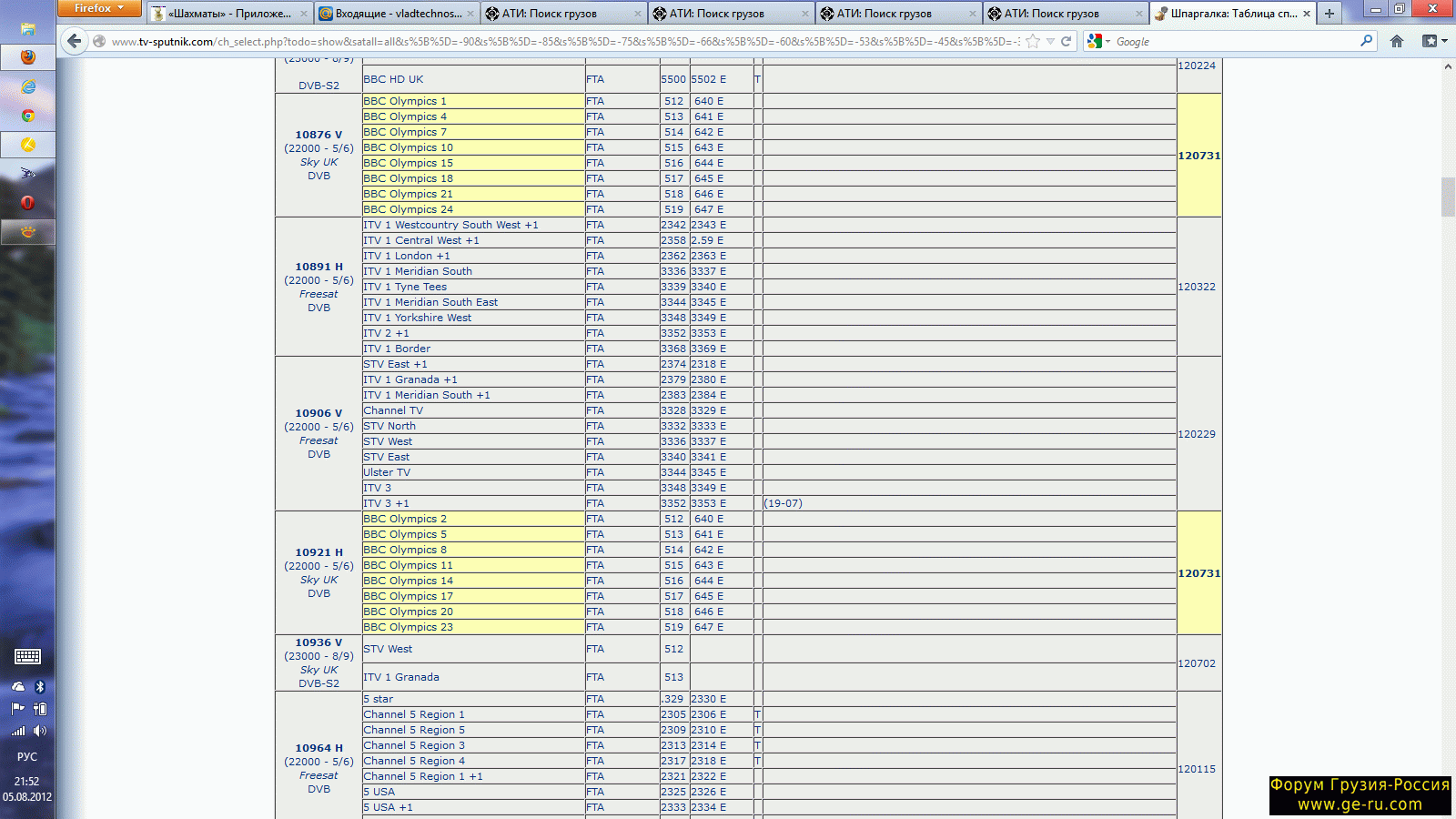Open Internet Explorer from the taskbar
The width and height of the screenshot is (1456, 819).
pos(28,86)
